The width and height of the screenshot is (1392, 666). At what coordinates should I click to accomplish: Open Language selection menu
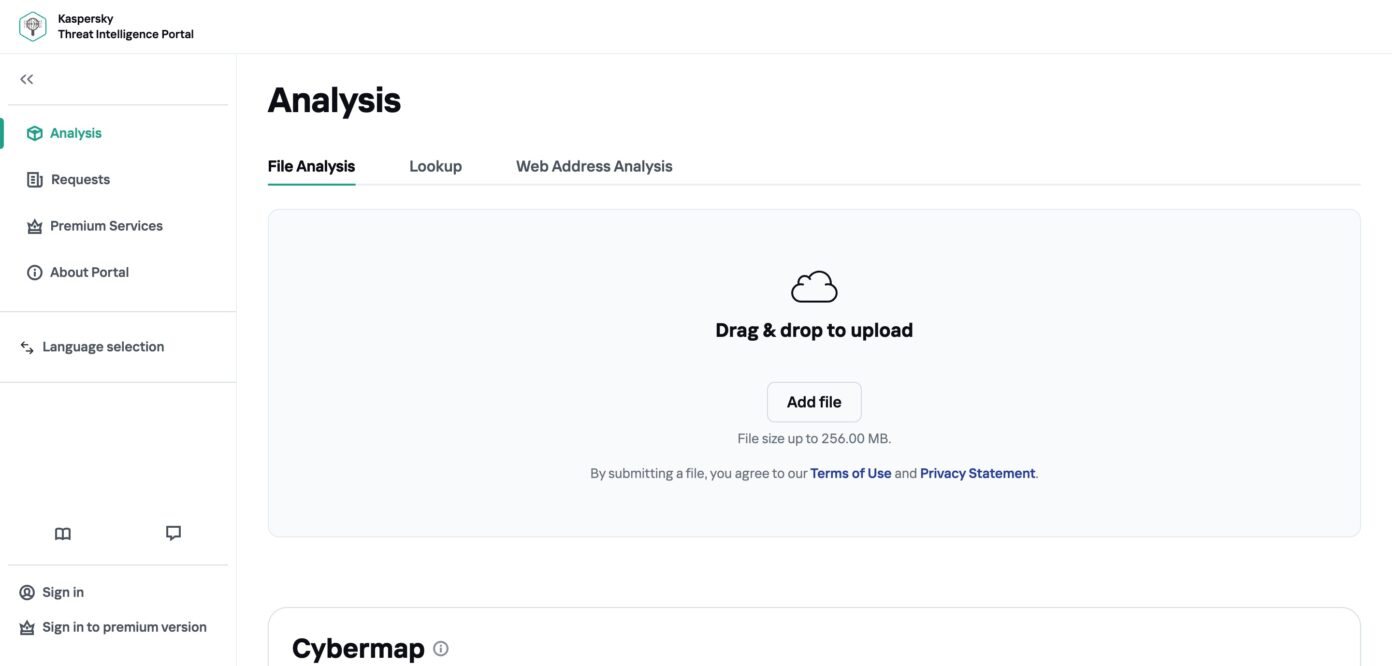tap(103, 347)
